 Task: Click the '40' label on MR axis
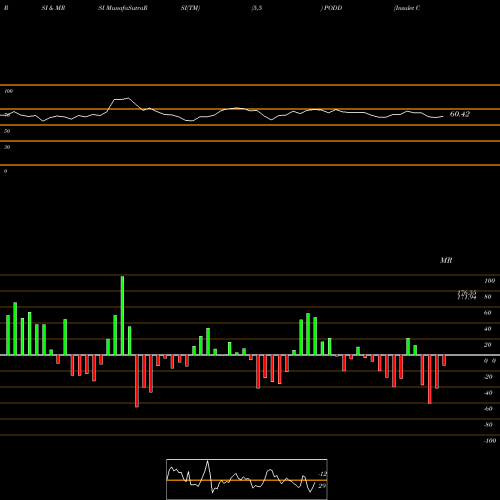[x=488, y=329]
